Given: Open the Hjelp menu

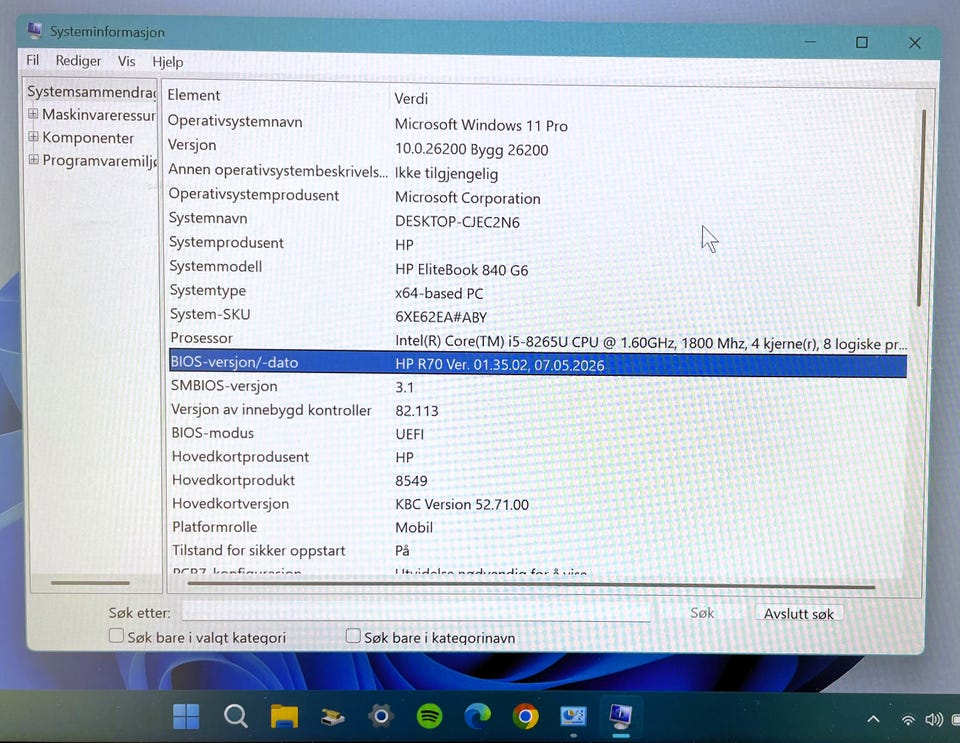Looking at the screenshot, I should coord(168,62).
